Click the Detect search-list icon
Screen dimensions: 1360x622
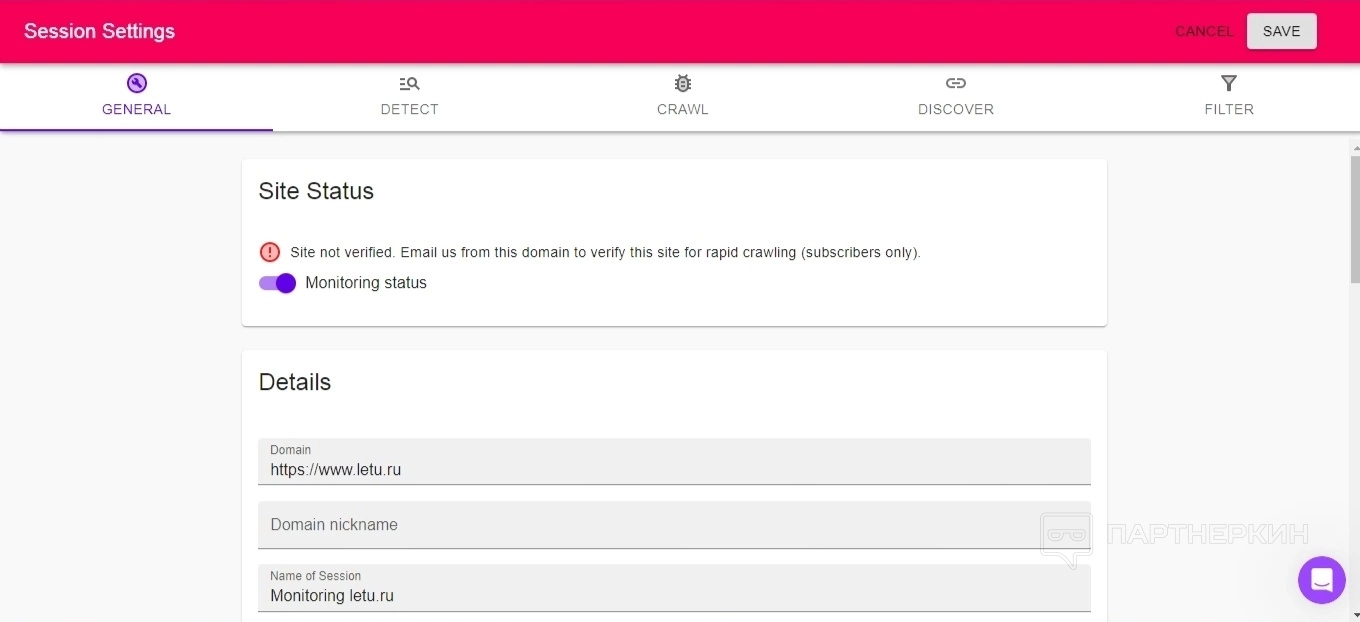409,84
